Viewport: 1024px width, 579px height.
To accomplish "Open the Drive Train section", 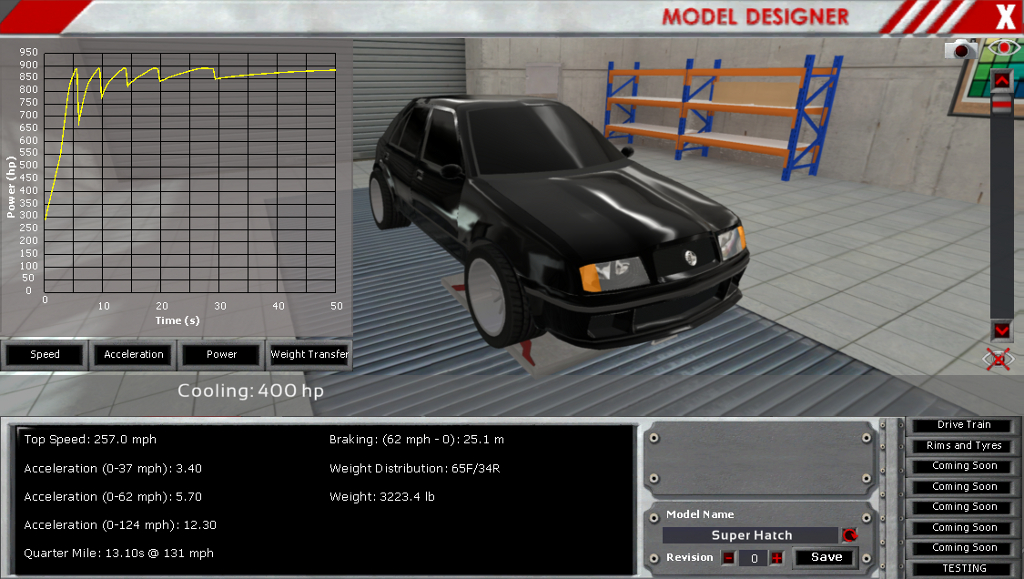I will click(964, 425).
